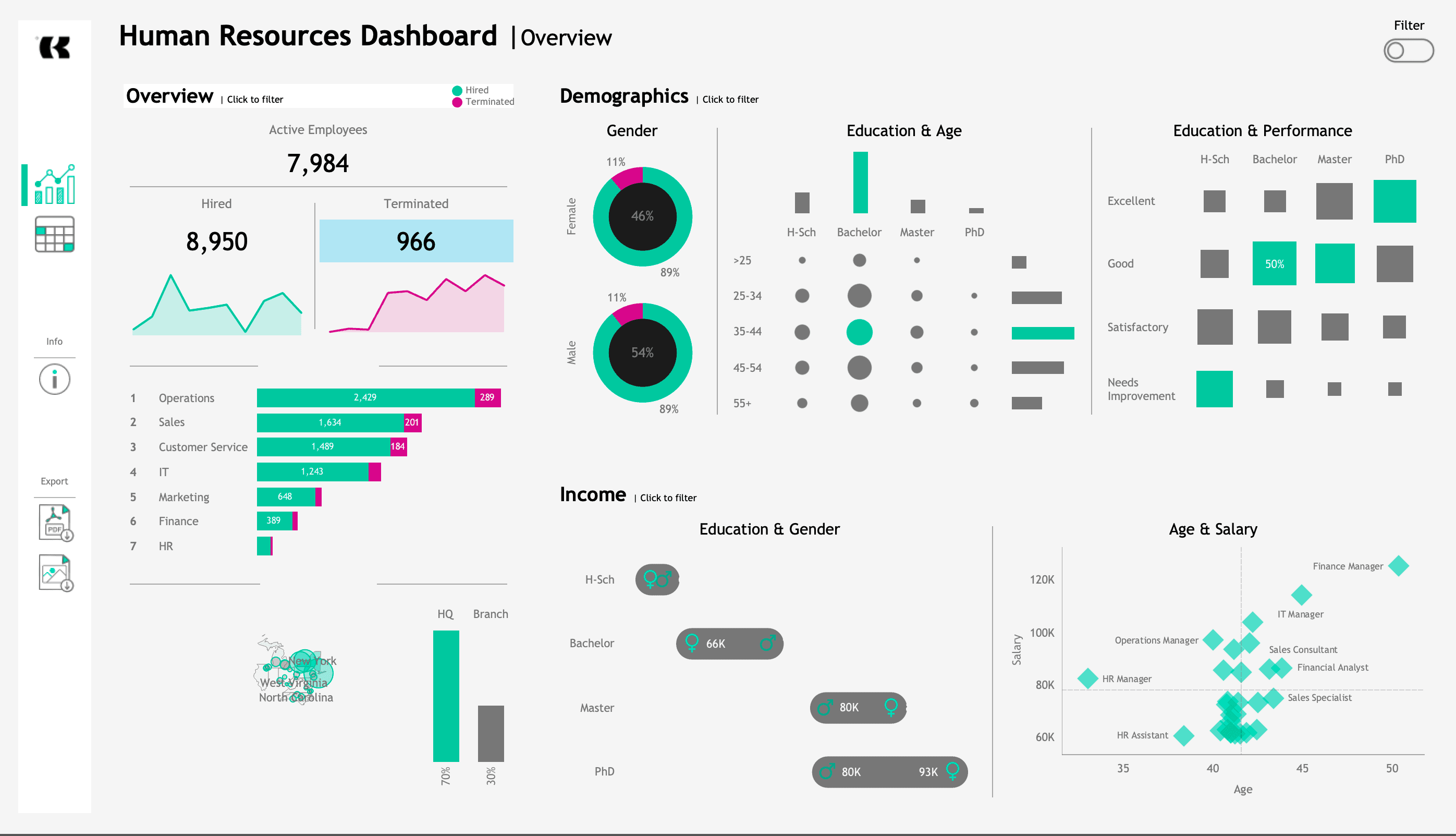Open the Overview chart dashboard icon
Viewport: 1456px width, 836px height.
click(x=55, y=184)
